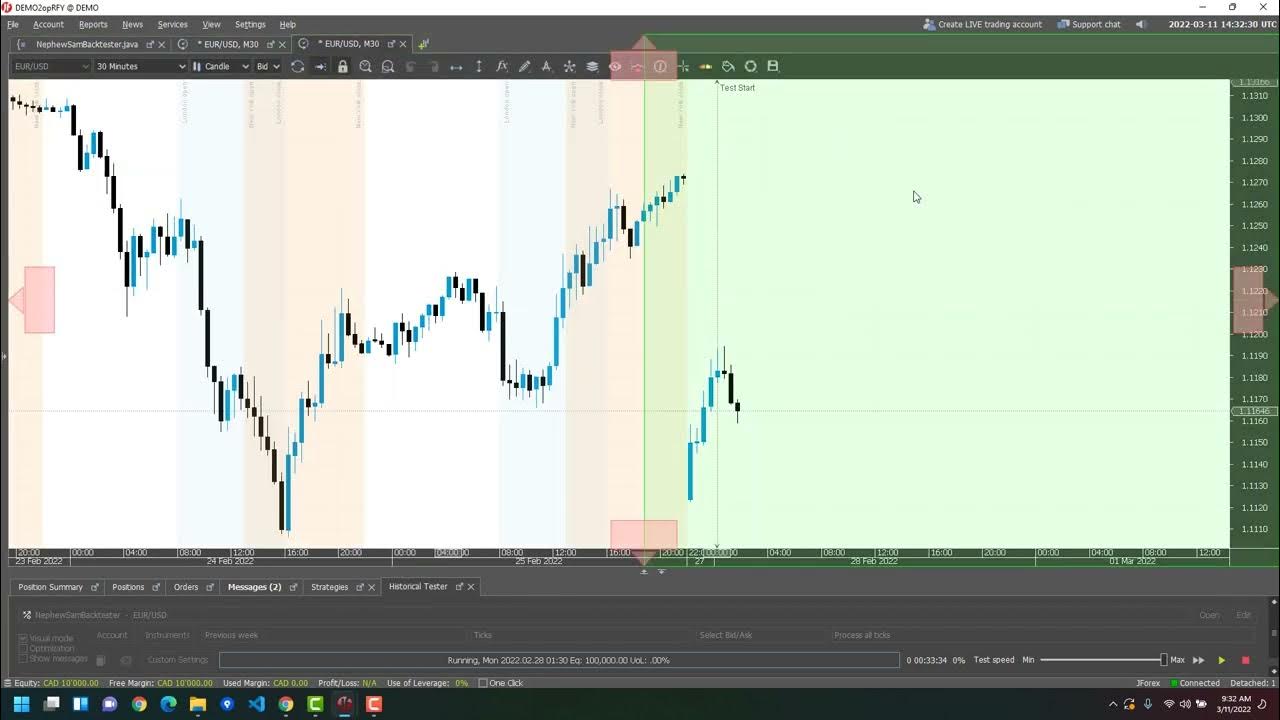The height and width of the screenshot is (720, 1280).
Task: Select the text annotation A tool
Action: (546, 66)
